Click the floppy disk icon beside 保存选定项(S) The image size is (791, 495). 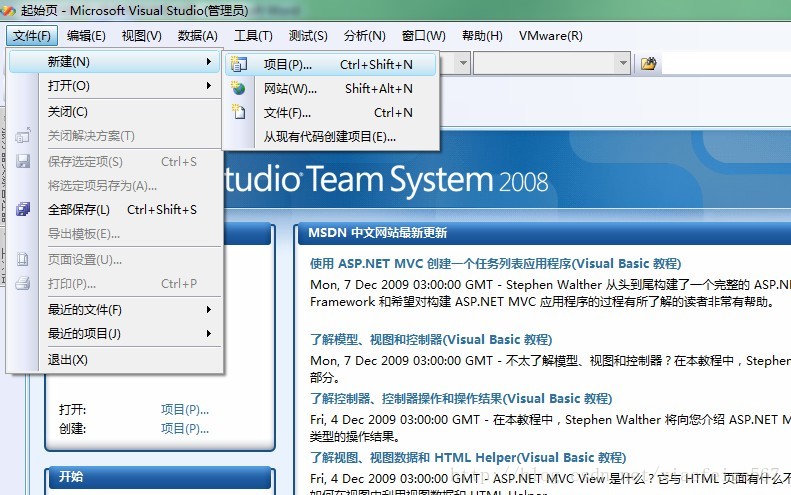click(23, 161)
